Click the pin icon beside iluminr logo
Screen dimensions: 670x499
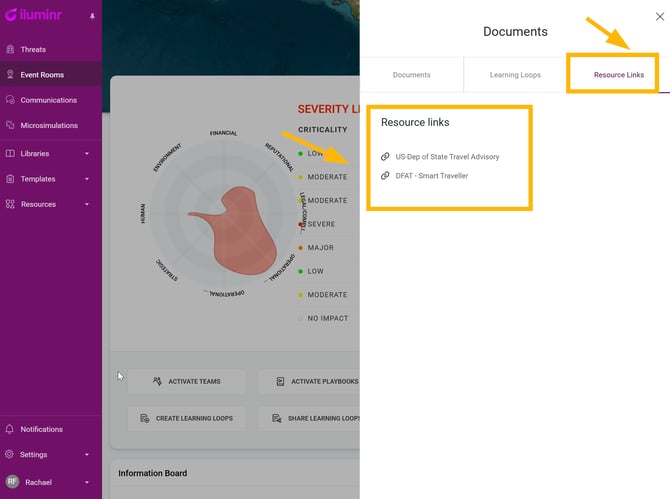[x=93, y=16]
